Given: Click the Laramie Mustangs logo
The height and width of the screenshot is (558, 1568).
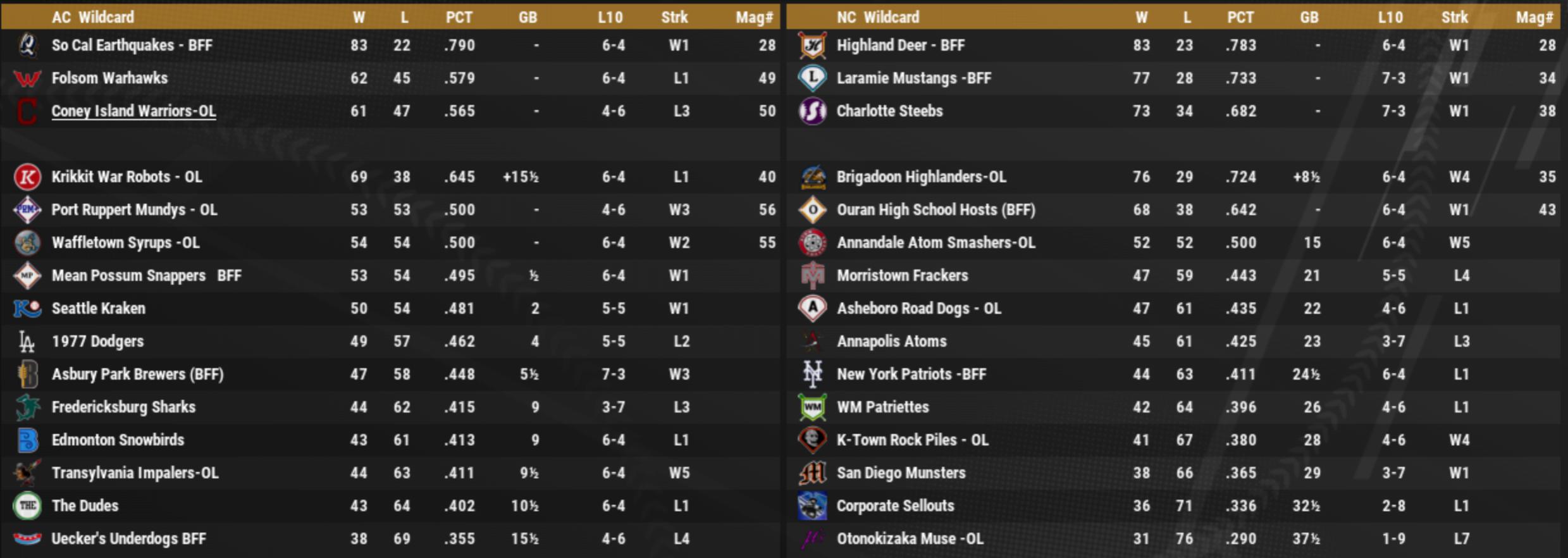Looking at the screenshot, I should (813, 78).
